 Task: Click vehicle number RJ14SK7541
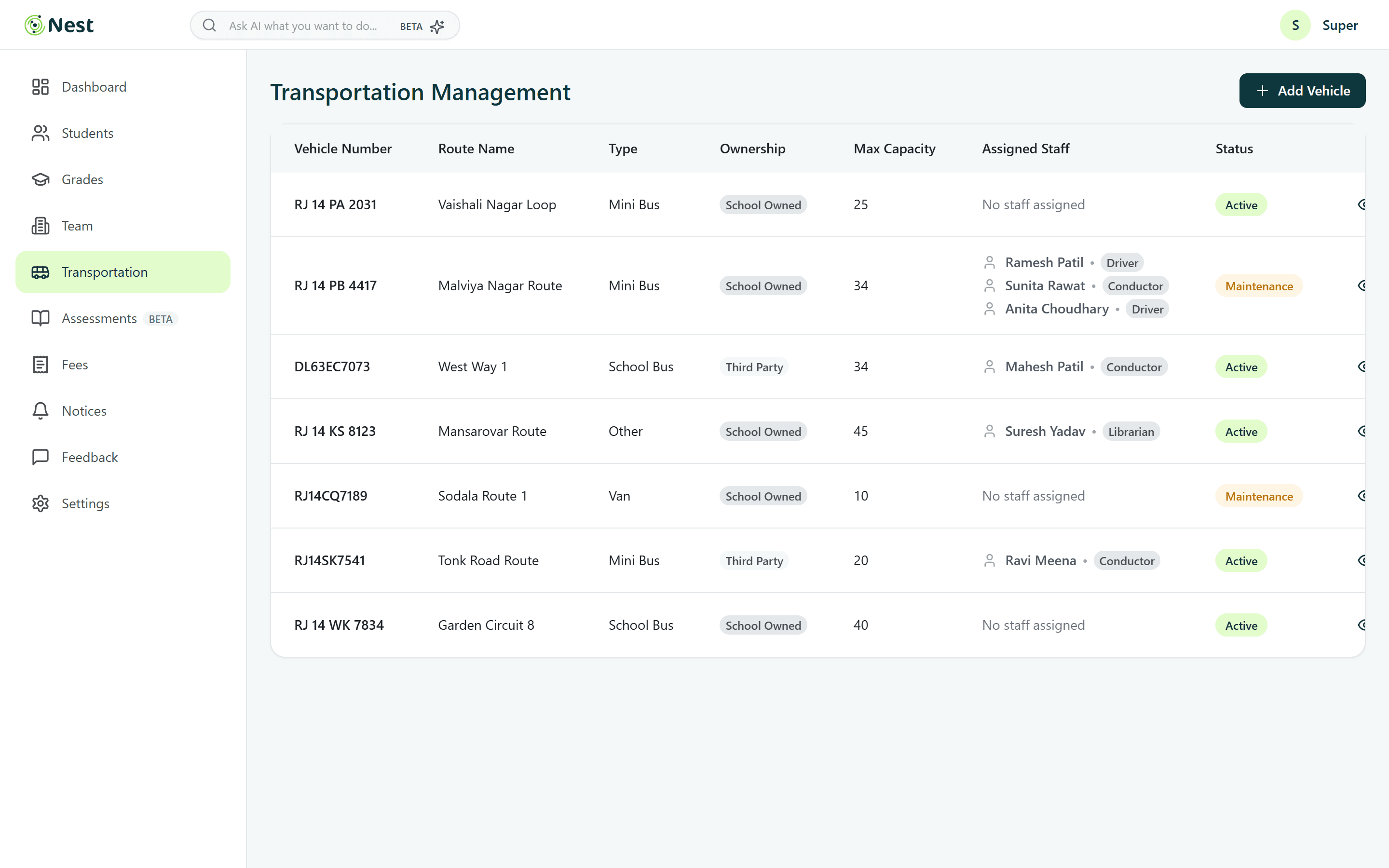coord(329,560)
